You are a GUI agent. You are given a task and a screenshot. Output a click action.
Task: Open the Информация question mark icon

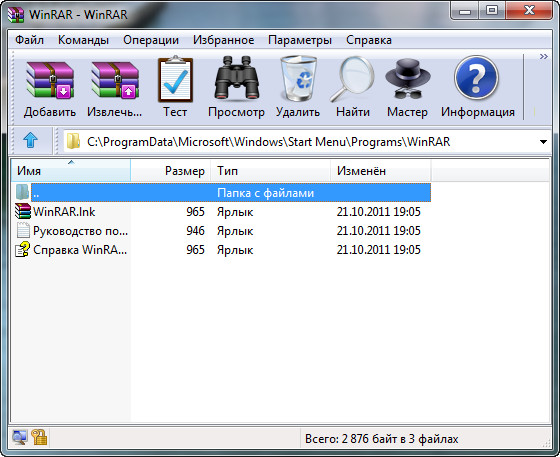click(476, 77)
